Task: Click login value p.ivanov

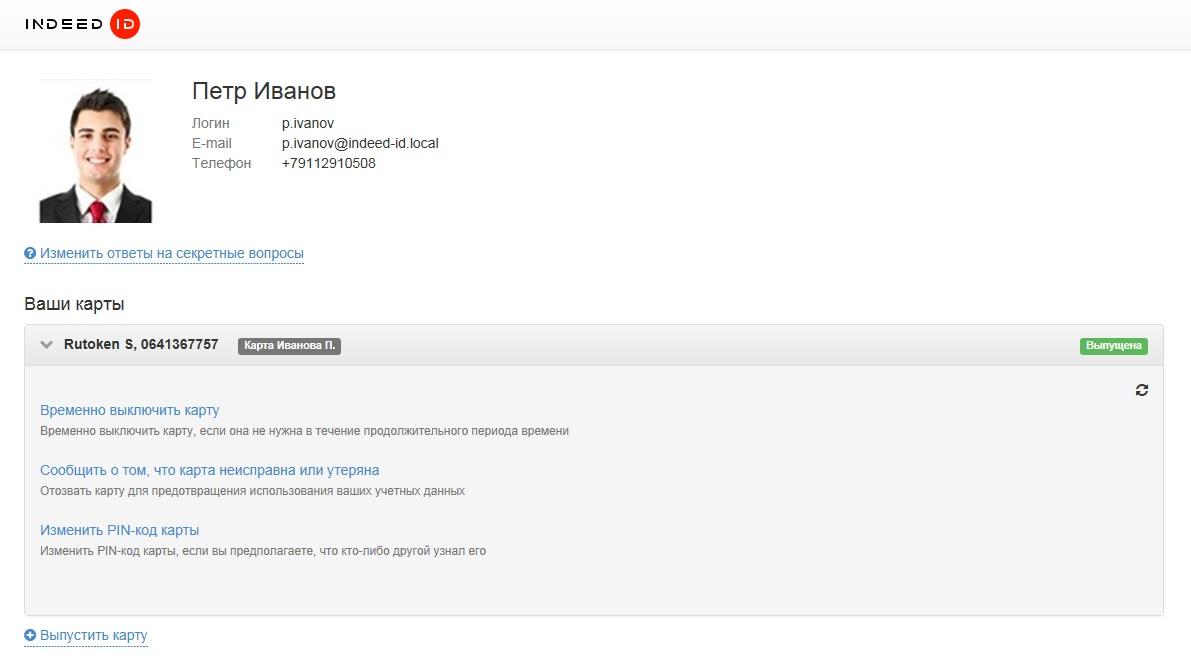Action: [x=308, y=124]
